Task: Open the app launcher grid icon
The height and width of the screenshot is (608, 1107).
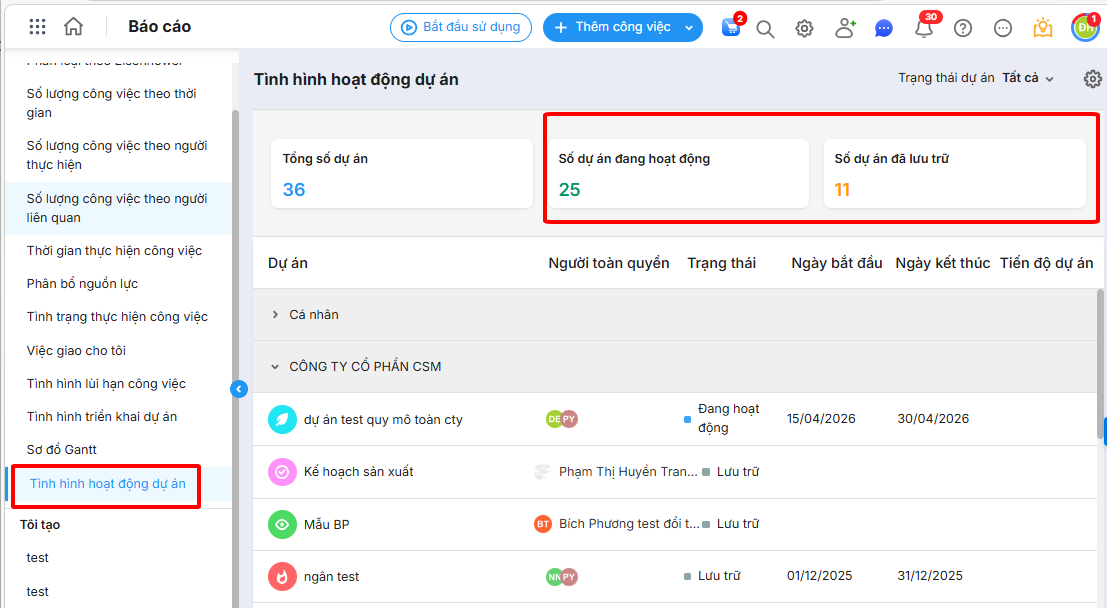Action: pos(37,27)
